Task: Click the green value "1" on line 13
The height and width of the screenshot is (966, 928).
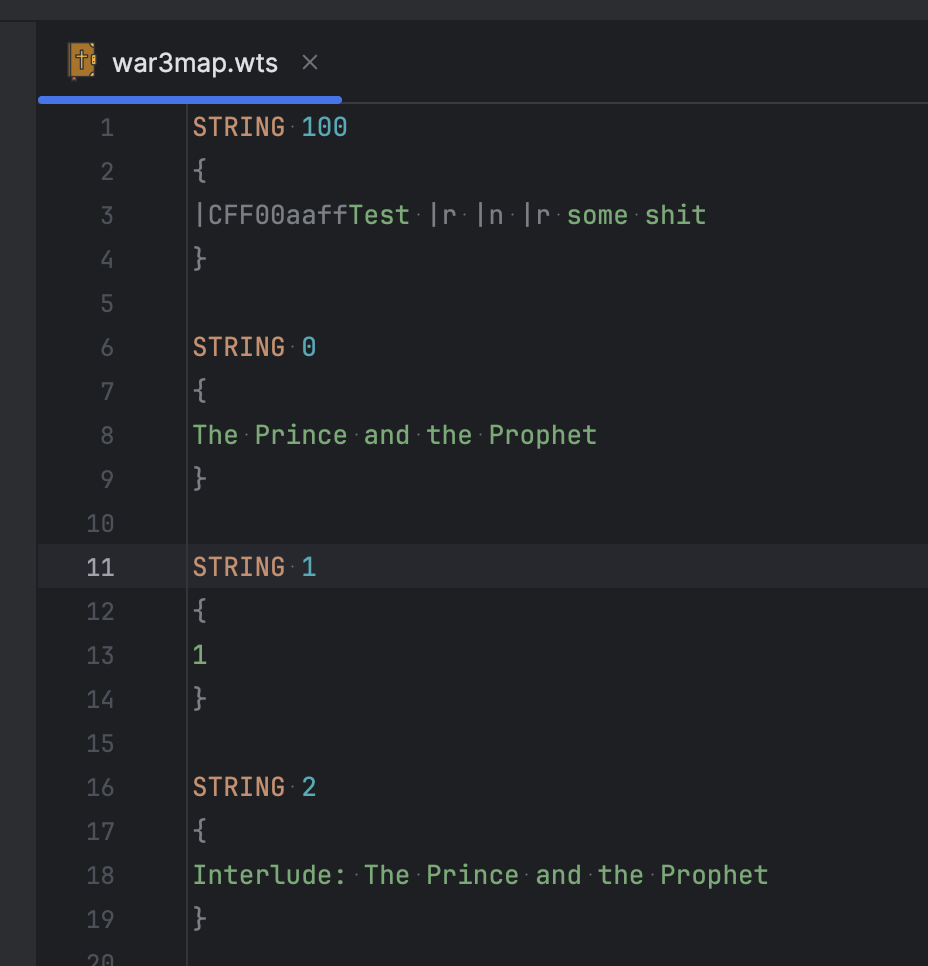Action: pyautogui.click(x=200, y=656)
